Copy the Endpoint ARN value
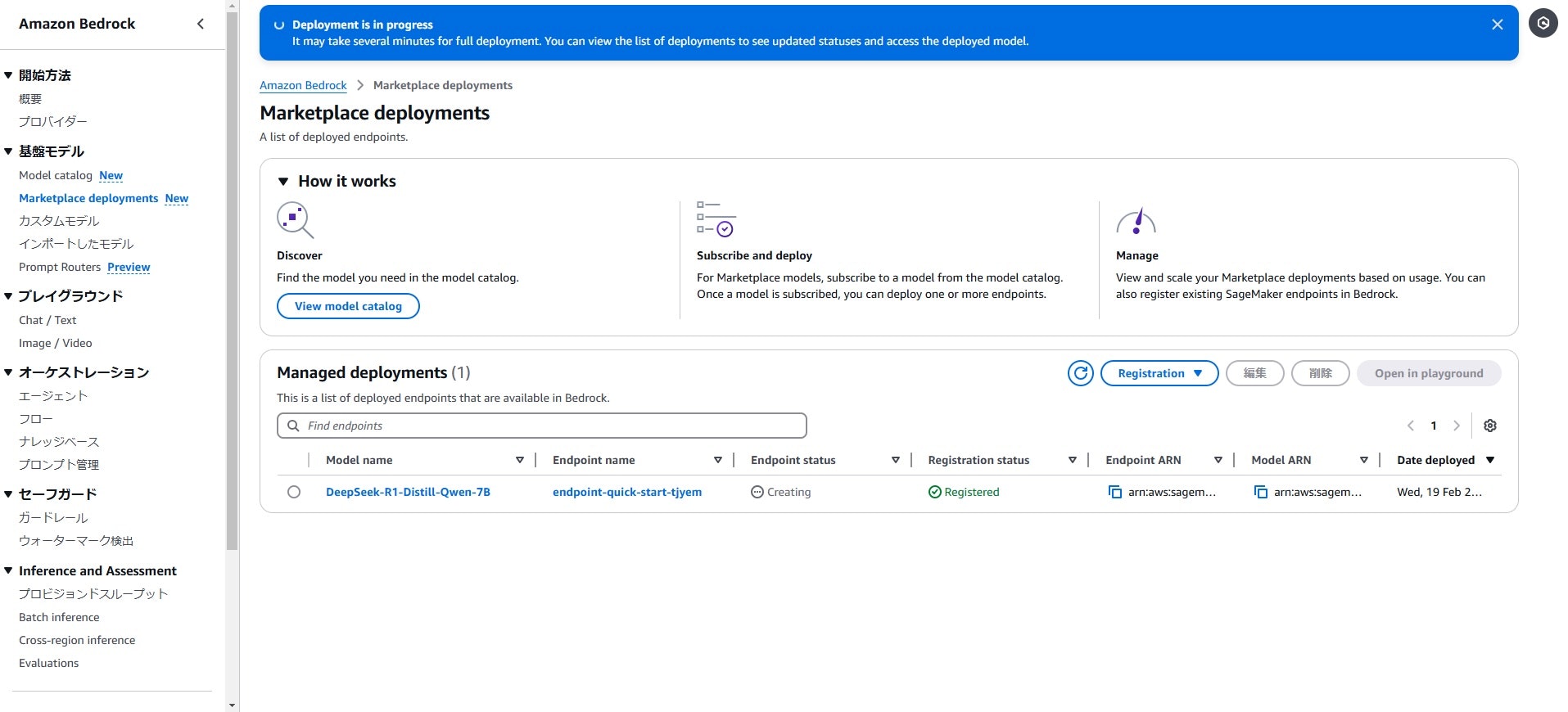The height and width of the screenshot is (712, 1568). click(x=1115, y=492)
